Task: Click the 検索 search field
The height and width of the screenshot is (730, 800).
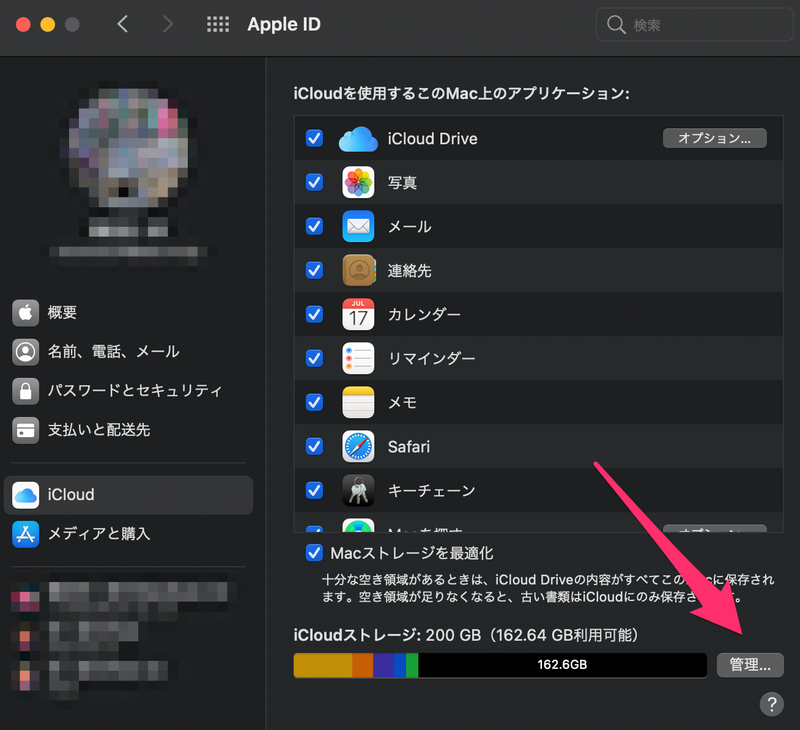Action: pos(694,24)
